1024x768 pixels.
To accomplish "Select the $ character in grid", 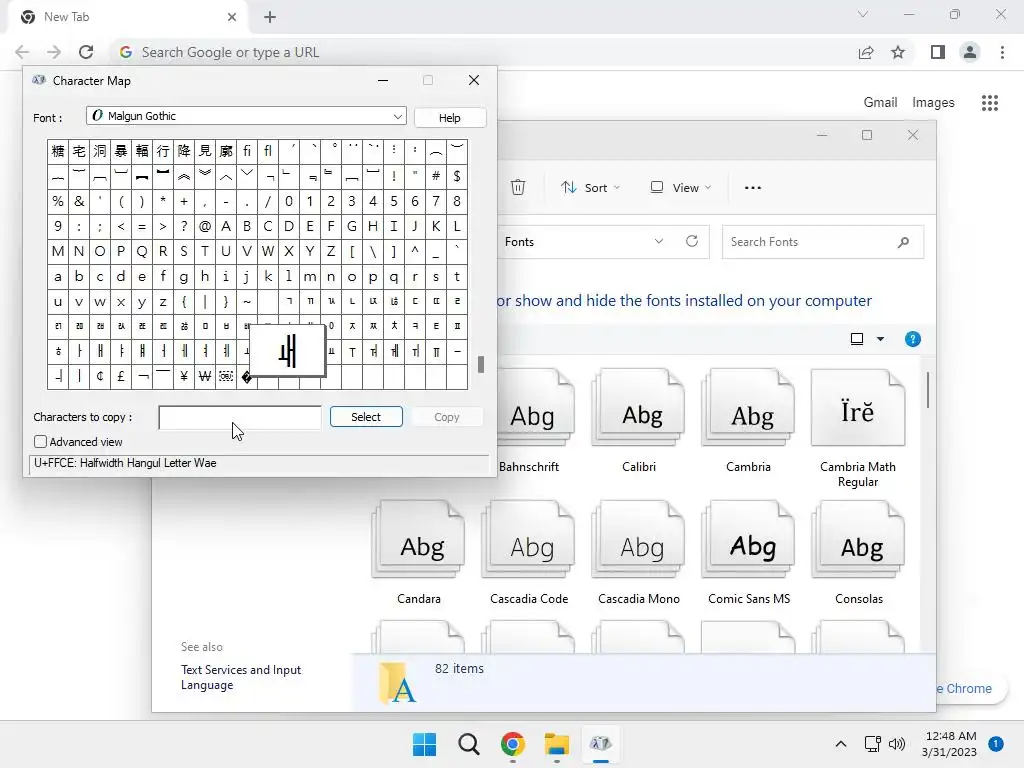I will point(456,176).
